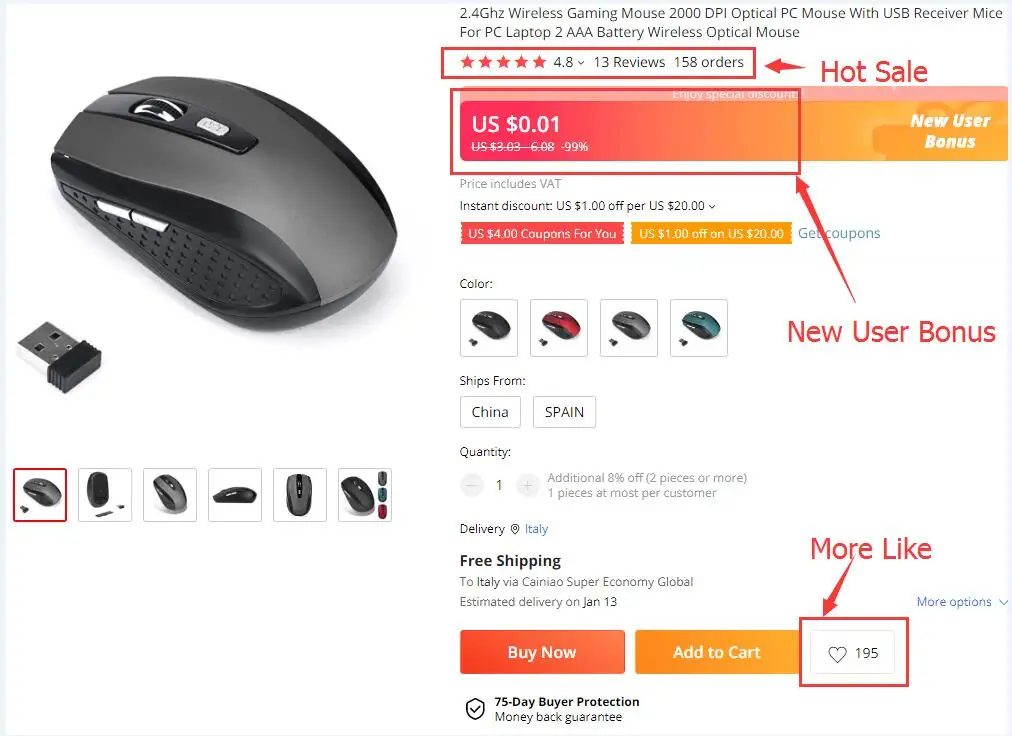
Task: Select SPAIN as ship-from location
Action: click(x=564, y=412)
